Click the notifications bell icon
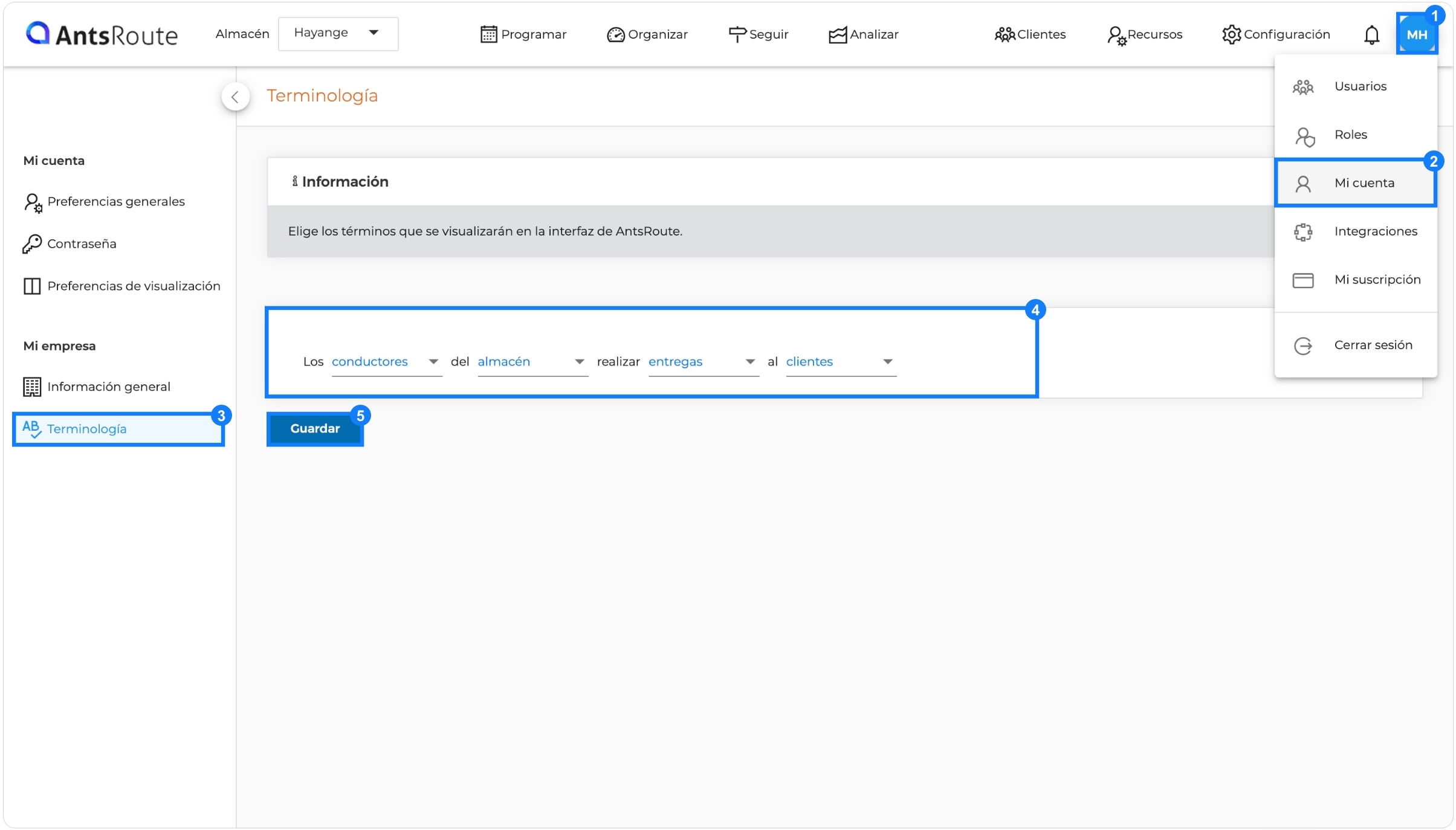This screenshot has height=830, width=1456. 1371,34
